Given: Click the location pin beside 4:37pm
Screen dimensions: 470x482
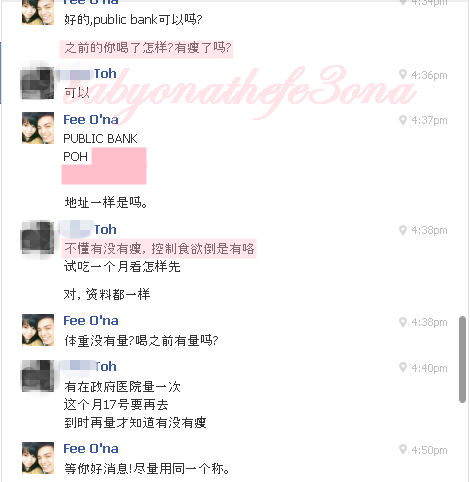Looking at the screenshot, I should click(403, 120).
